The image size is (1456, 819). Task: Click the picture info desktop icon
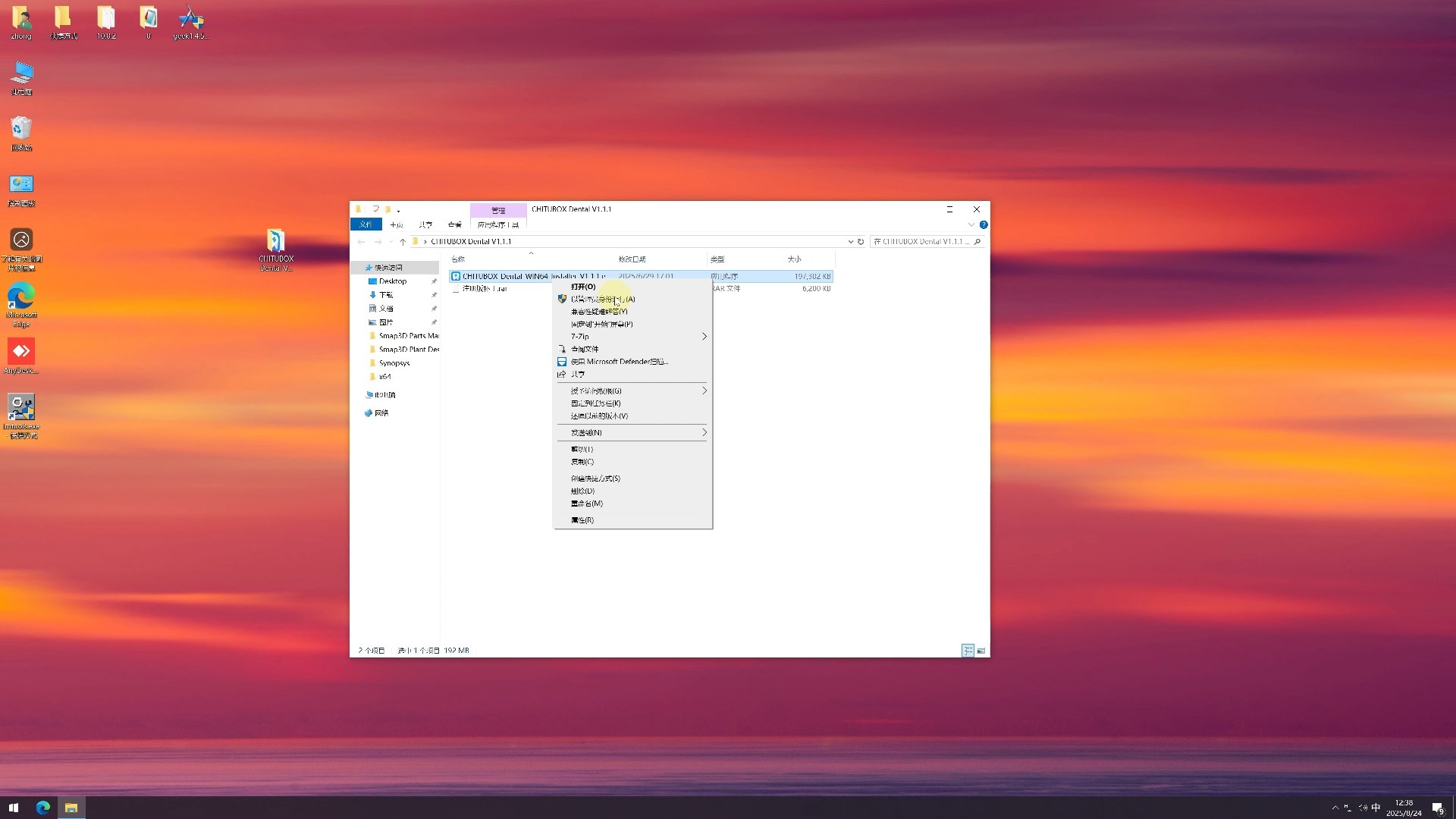[x=21, y=249]
